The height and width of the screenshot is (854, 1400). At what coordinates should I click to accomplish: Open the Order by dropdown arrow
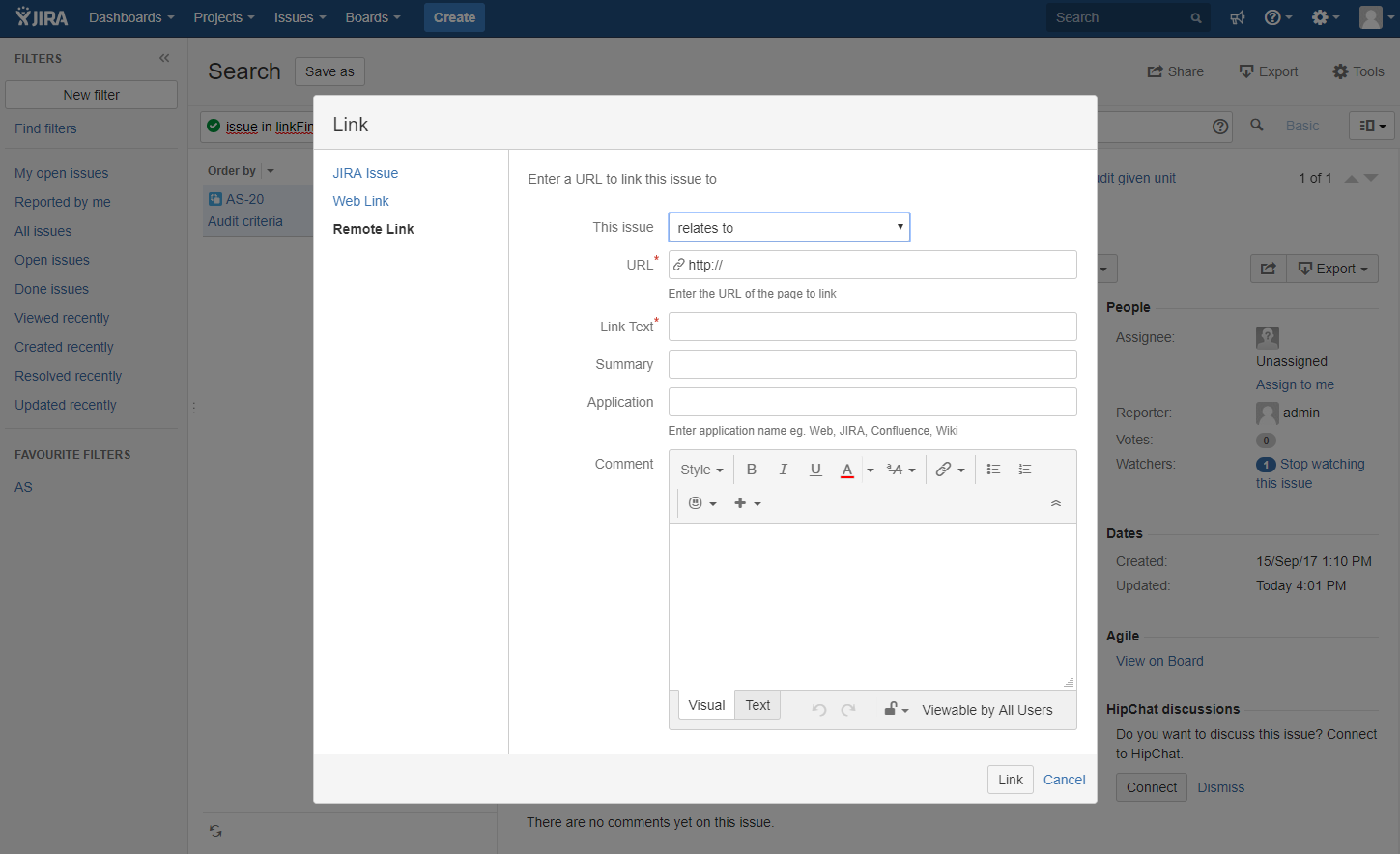271,171
